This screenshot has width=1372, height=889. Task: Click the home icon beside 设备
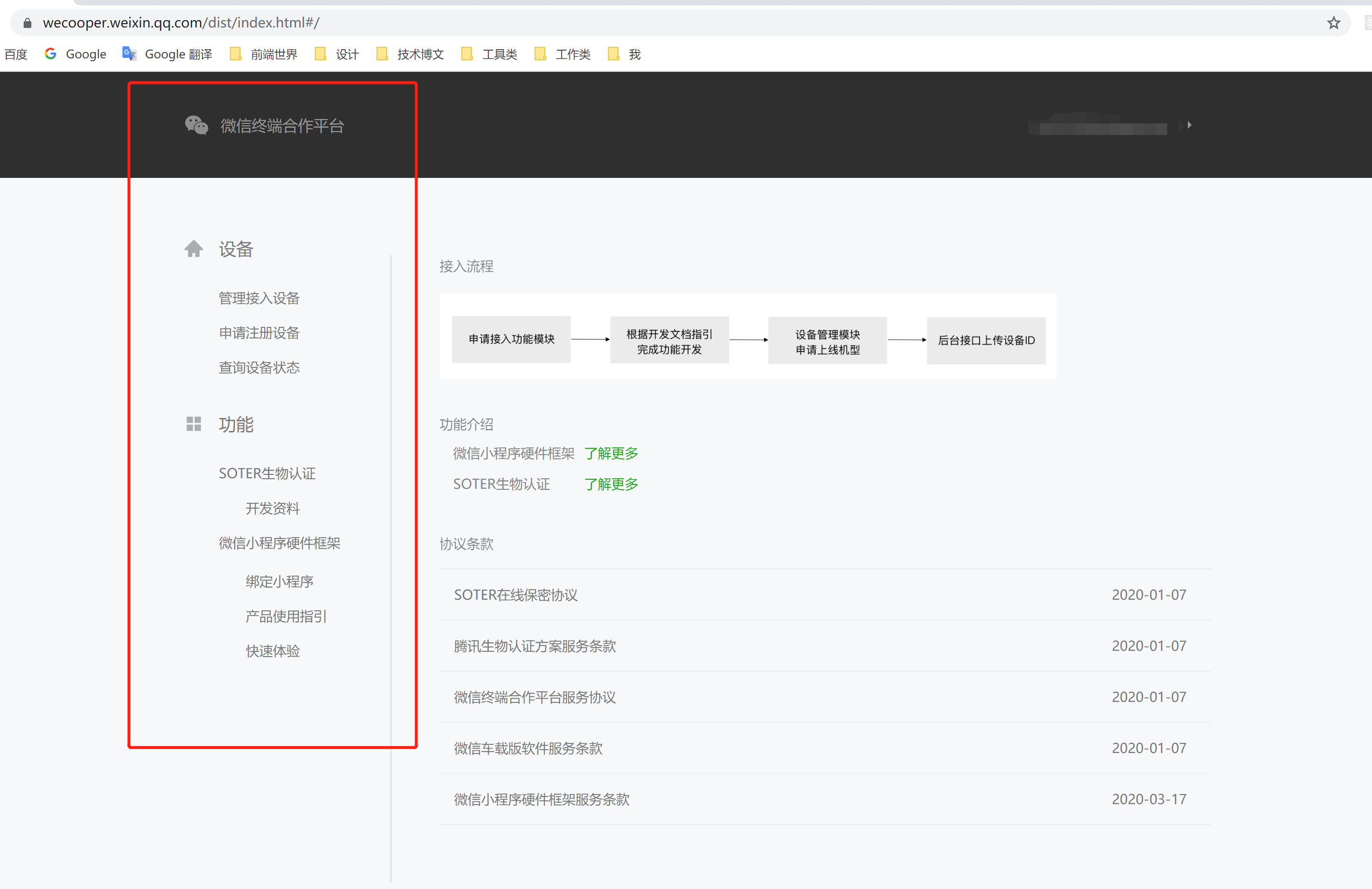tap(194, 249)
